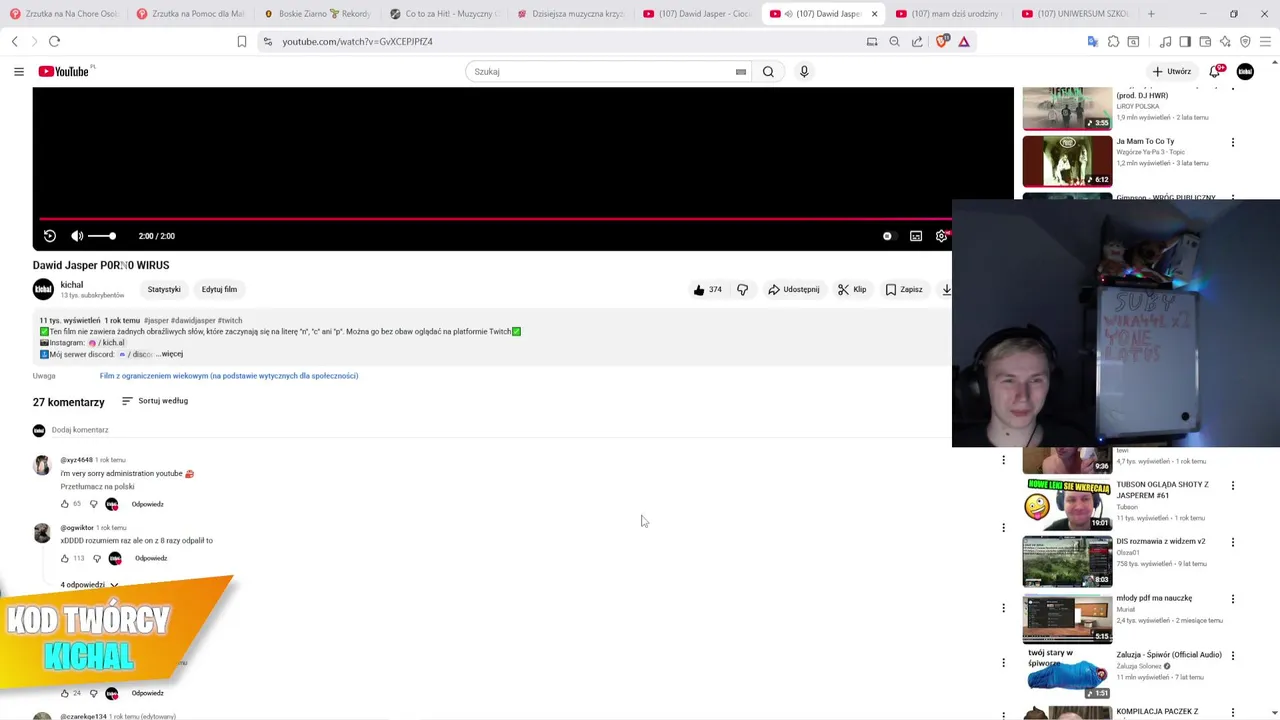Dislike the Dawid Jasper video
This screenshot has height=720, width=1280.
(742, 290)
